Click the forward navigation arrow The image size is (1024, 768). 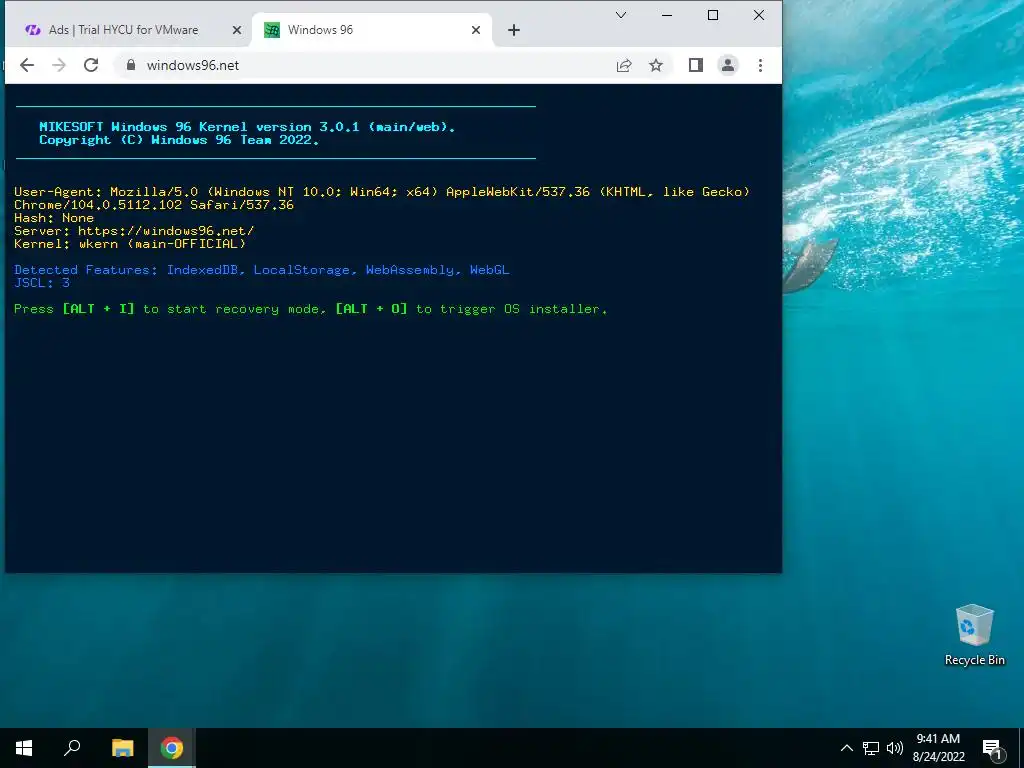(59, 65)
